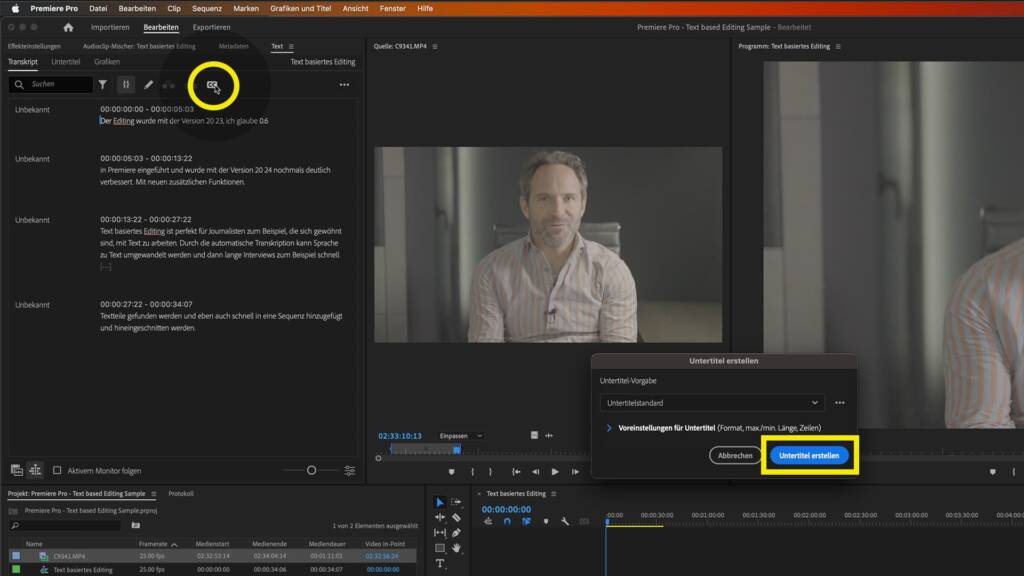The height and width of the screenshot is (576, 1024).
Task: Click Mark Out in the source monitor
Action: (490, 472)
